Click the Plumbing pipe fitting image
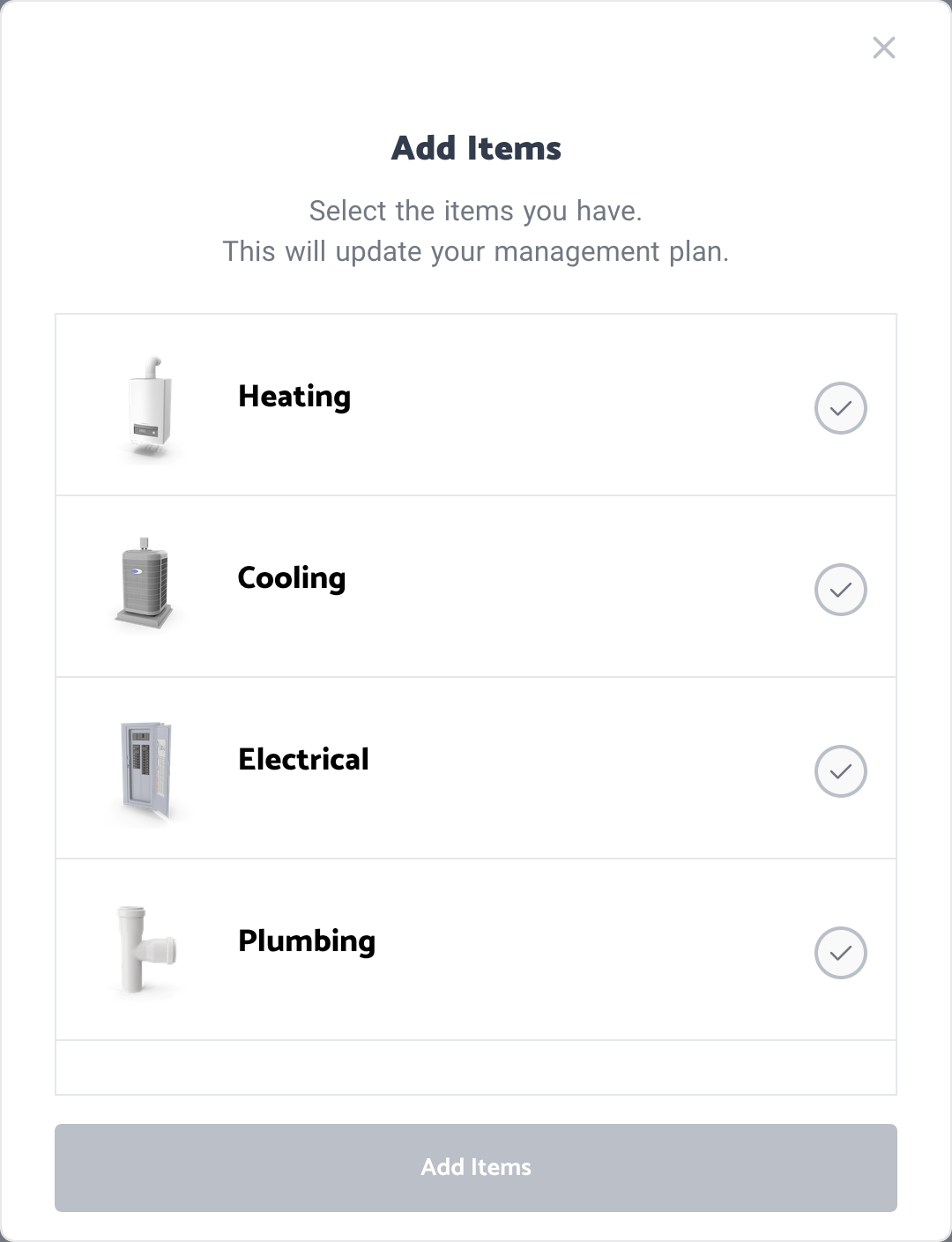The width and height of the screenshot is (952, 1242). tap(146, 949)
